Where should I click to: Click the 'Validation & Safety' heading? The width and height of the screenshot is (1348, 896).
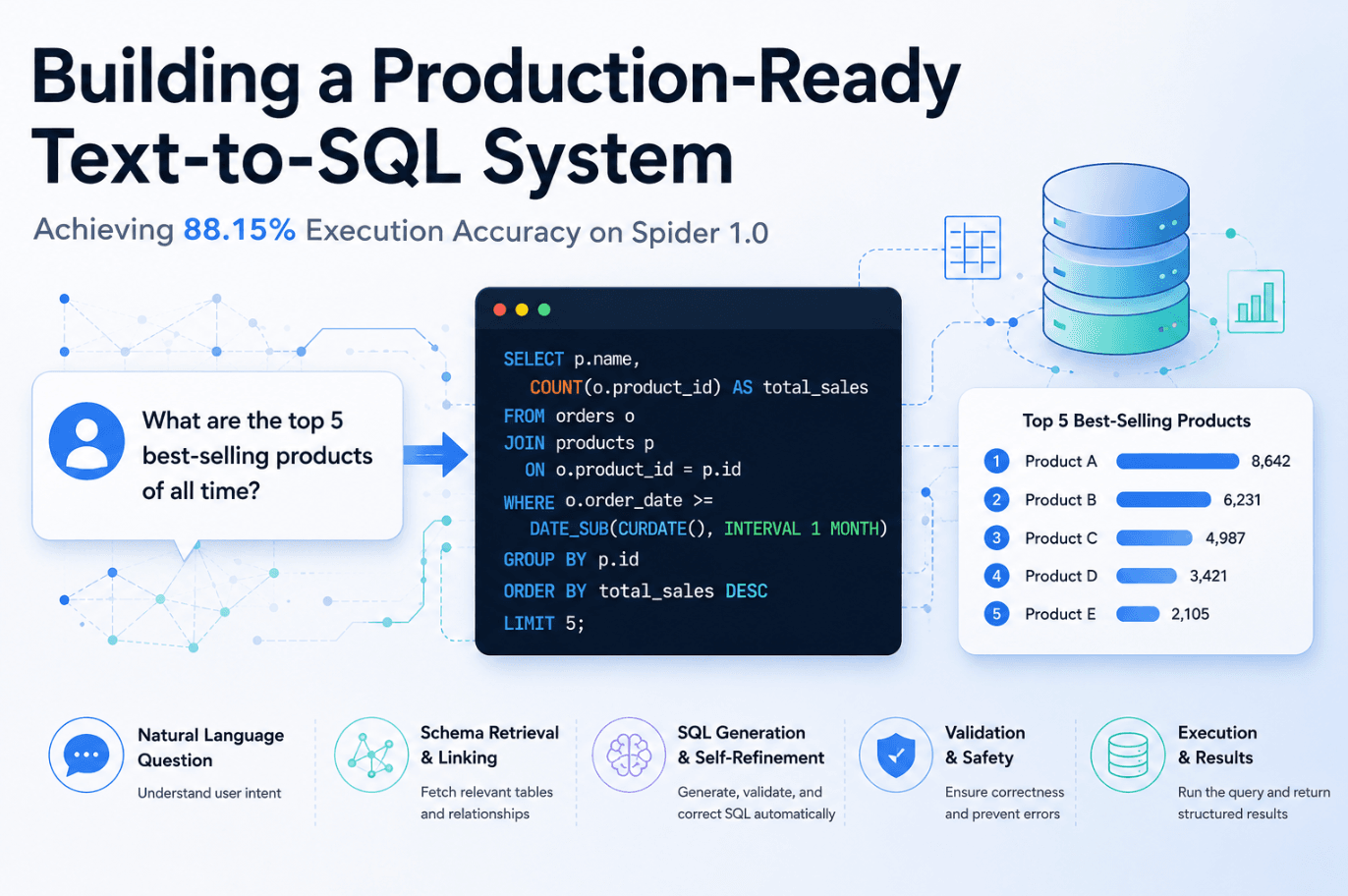click(x=984, y=745)
